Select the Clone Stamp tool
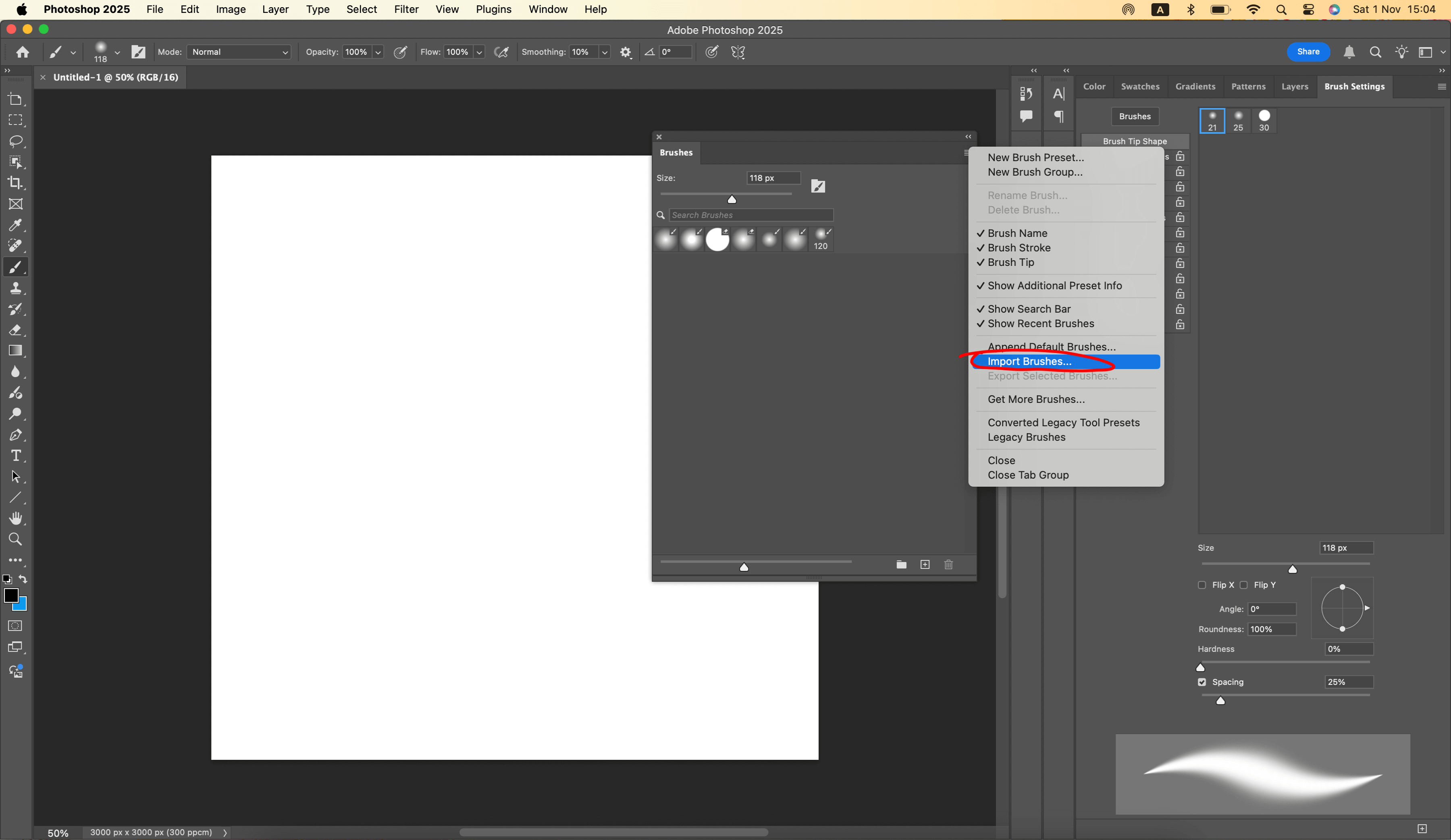The width and height of the screenshot is (1451, 840). [16, 288]
